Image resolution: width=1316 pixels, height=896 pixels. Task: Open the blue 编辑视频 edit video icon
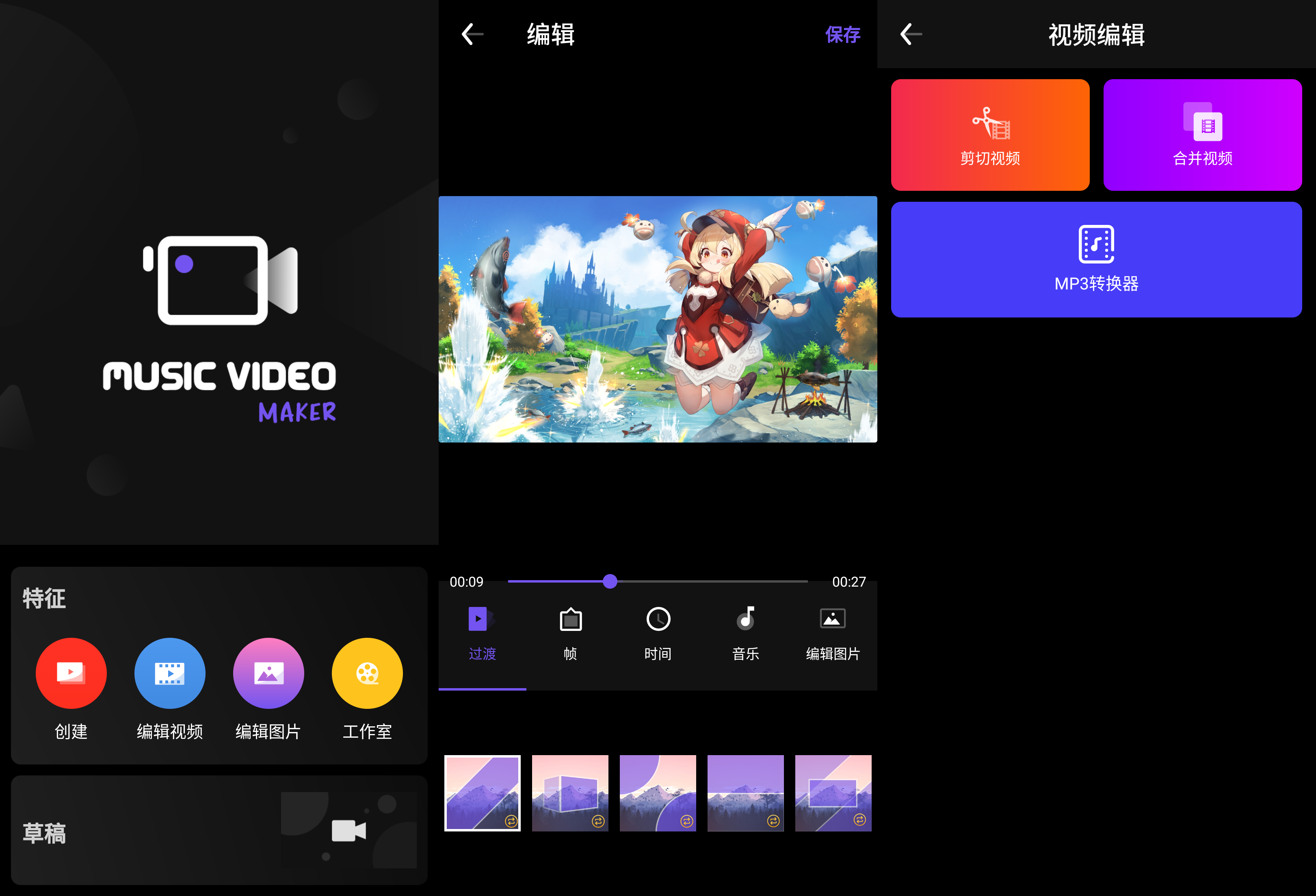tap(169, 673)
